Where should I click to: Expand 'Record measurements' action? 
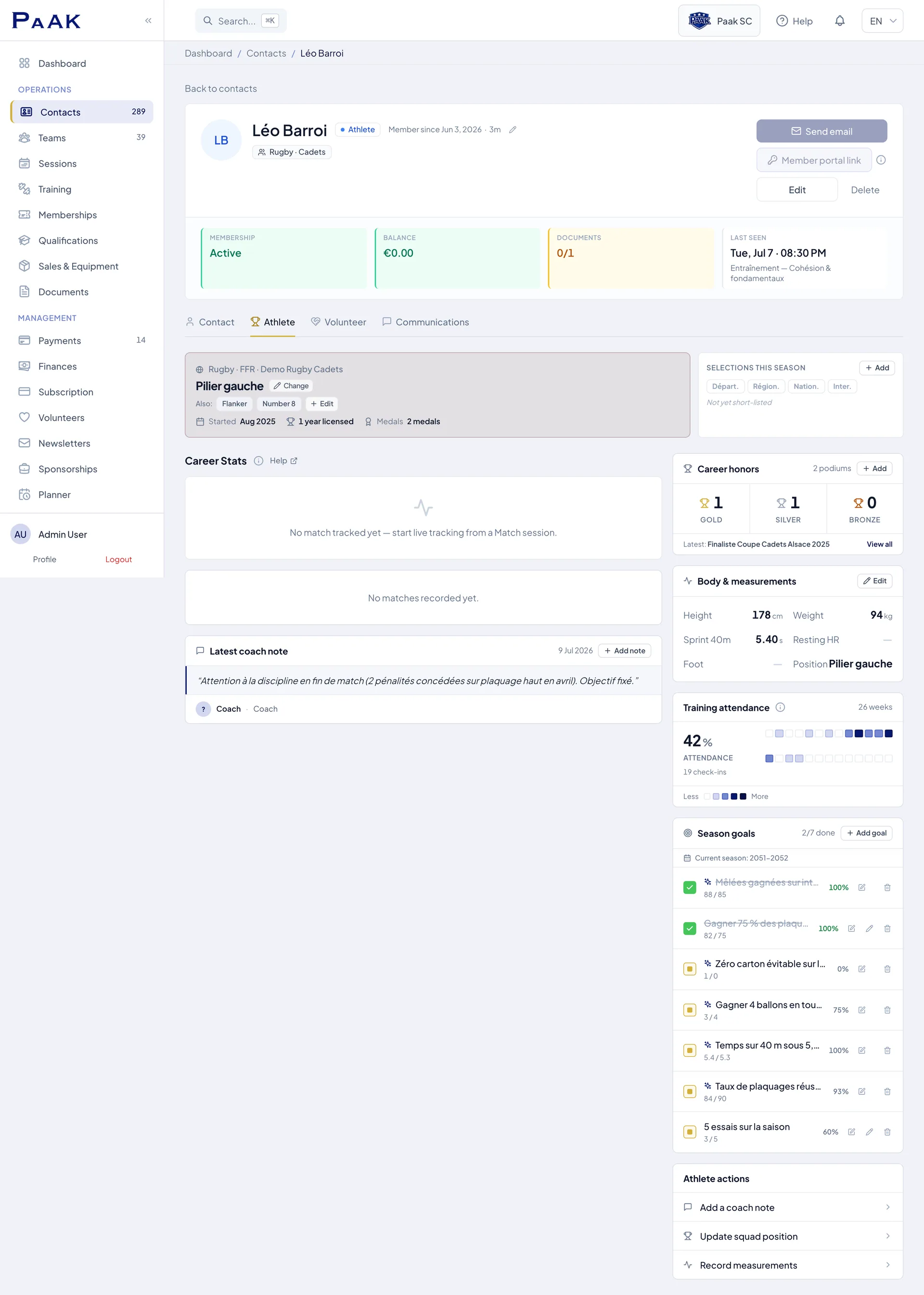click(787, 1265)
